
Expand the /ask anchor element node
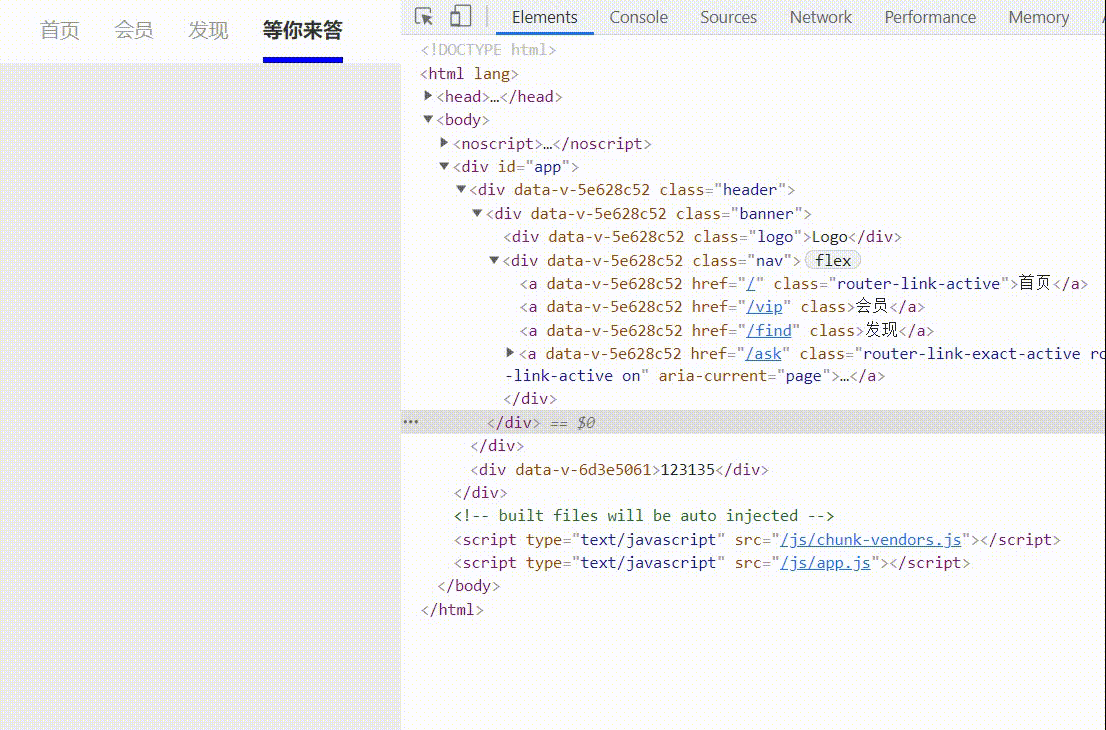click(x=511, y=353)
